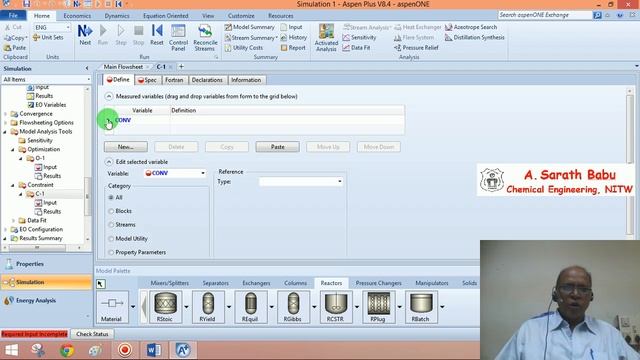Open Azeotrope Search
The width and height of the screenshot is (640, 360).
coord(471,27)
